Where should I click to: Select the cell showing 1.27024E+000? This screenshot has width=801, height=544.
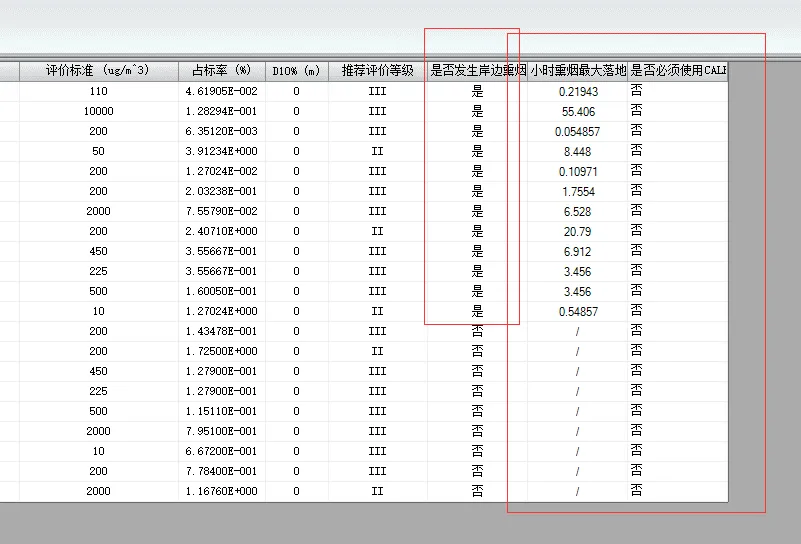(x=222, y=311)
